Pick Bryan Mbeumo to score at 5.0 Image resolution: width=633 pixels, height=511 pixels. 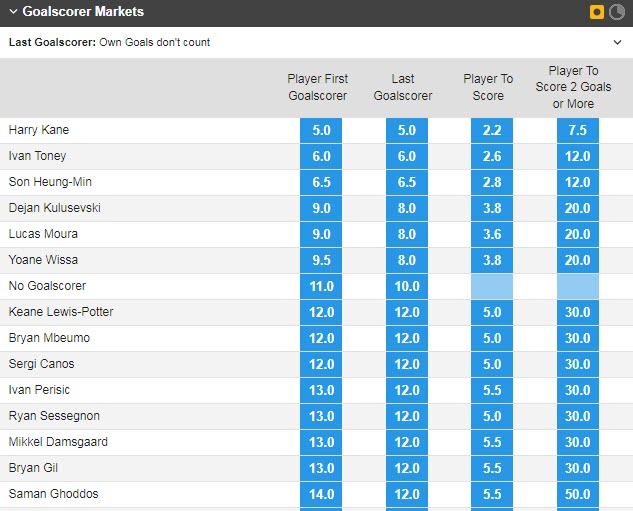(492, 338)
